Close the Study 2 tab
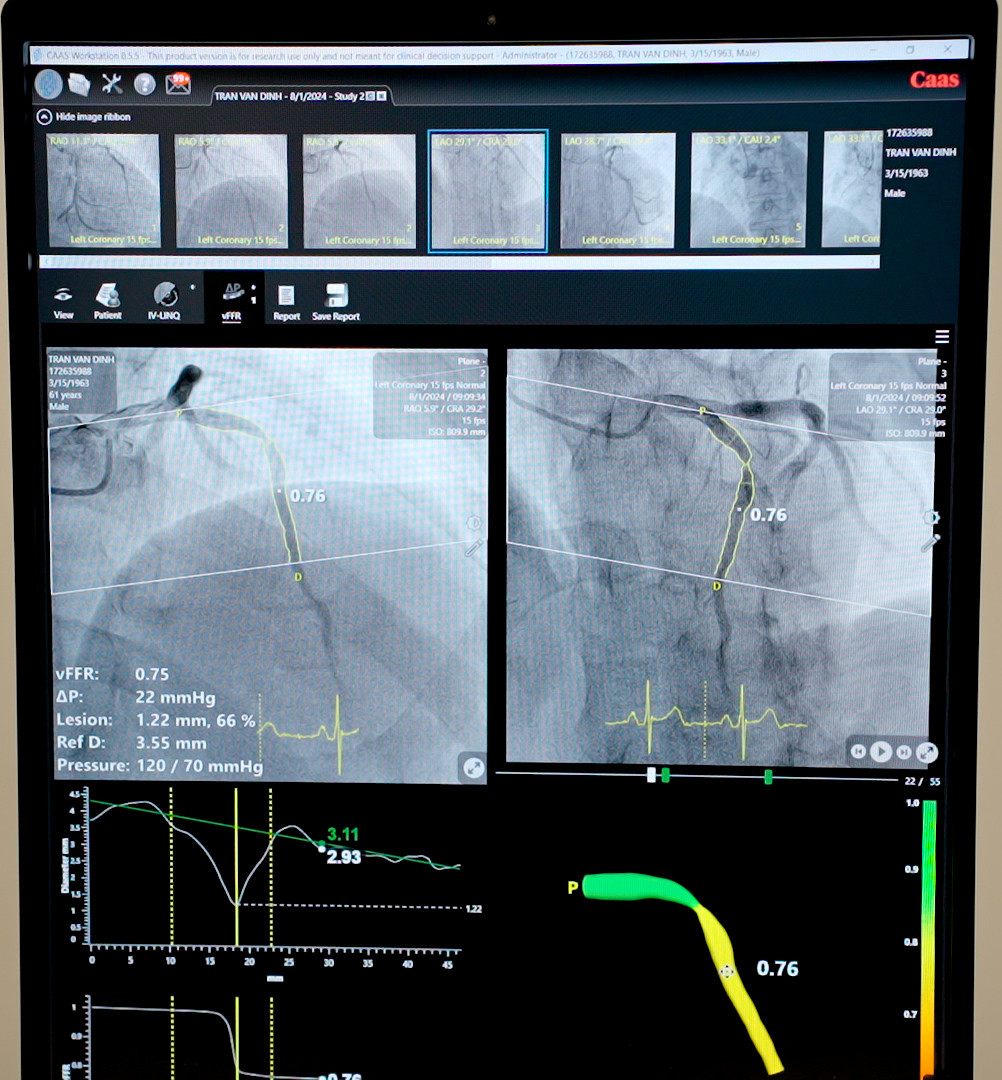Image resolution: width=1002 pixels, height=1080 pixels. [x=381, y=96]
